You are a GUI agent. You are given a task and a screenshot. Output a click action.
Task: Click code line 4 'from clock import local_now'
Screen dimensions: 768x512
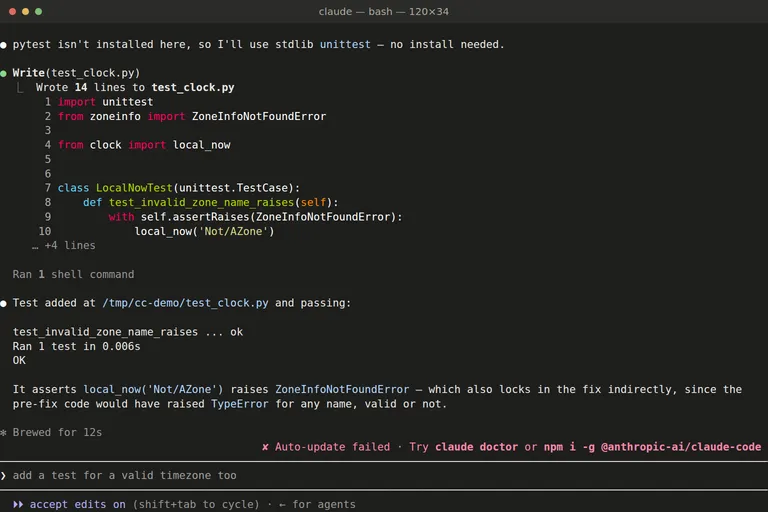pyautogui.click(x=144, y=145)
